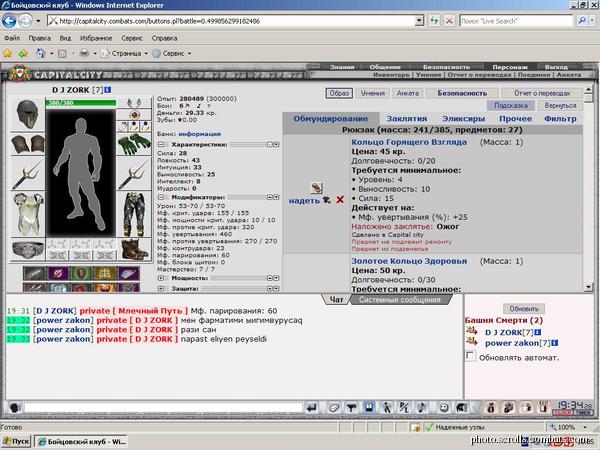This screenshot has width=600, height=450.
Task: Open the Файл menu
Action: tap(12, 38)
